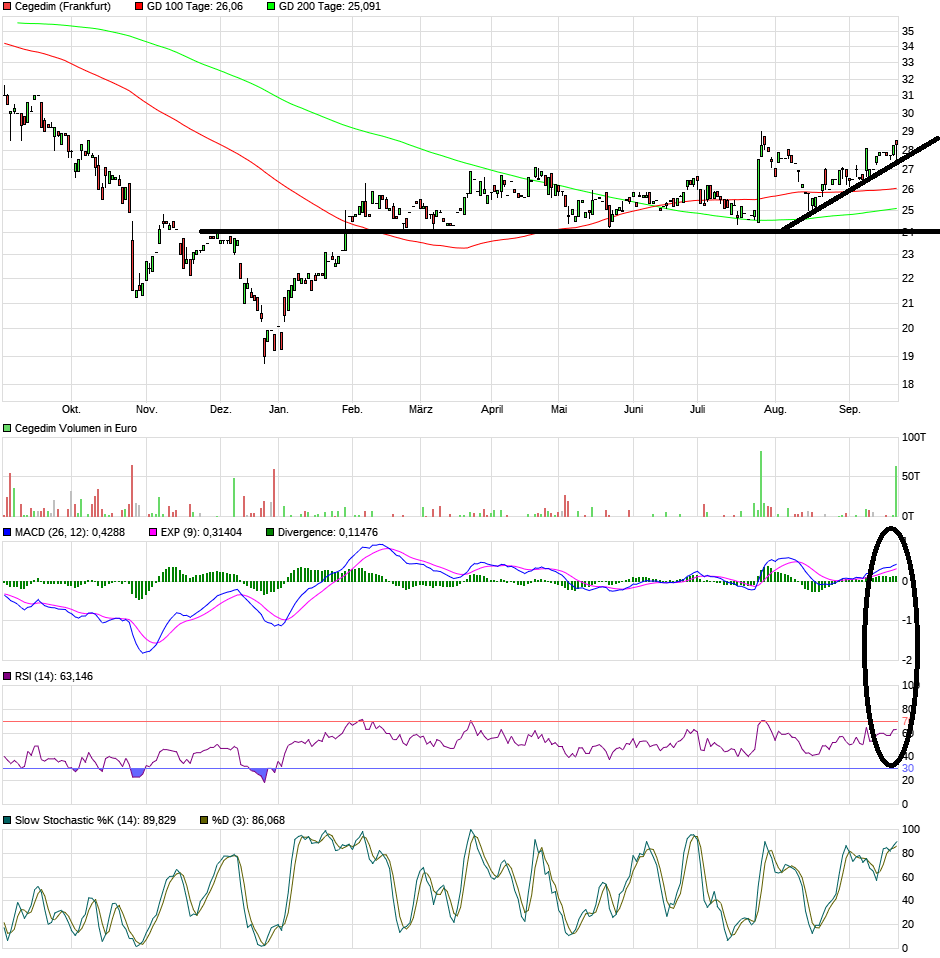Click the 'Sep.' month axis label
Screen dimensions: 940x958
(x=850, y=409)
